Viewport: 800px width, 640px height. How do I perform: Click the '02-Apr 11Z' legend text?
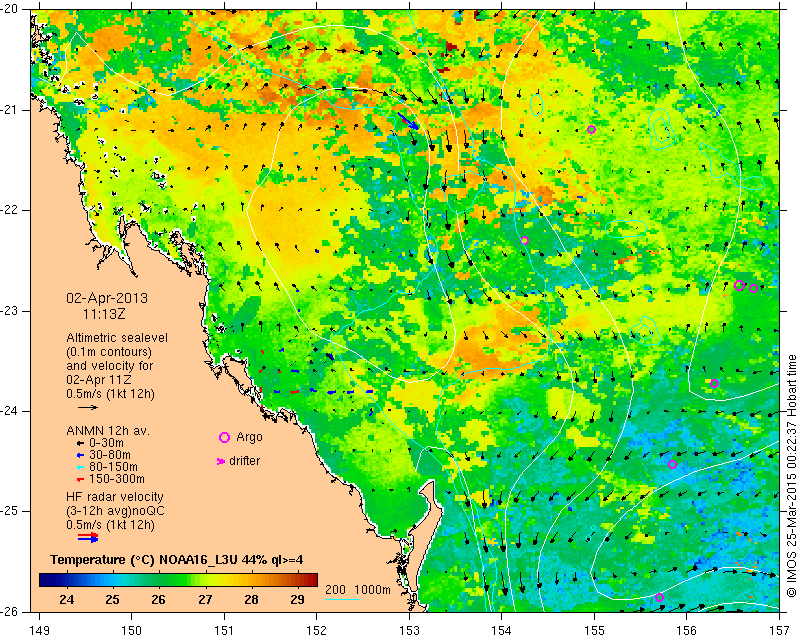(x=98, y=380)
